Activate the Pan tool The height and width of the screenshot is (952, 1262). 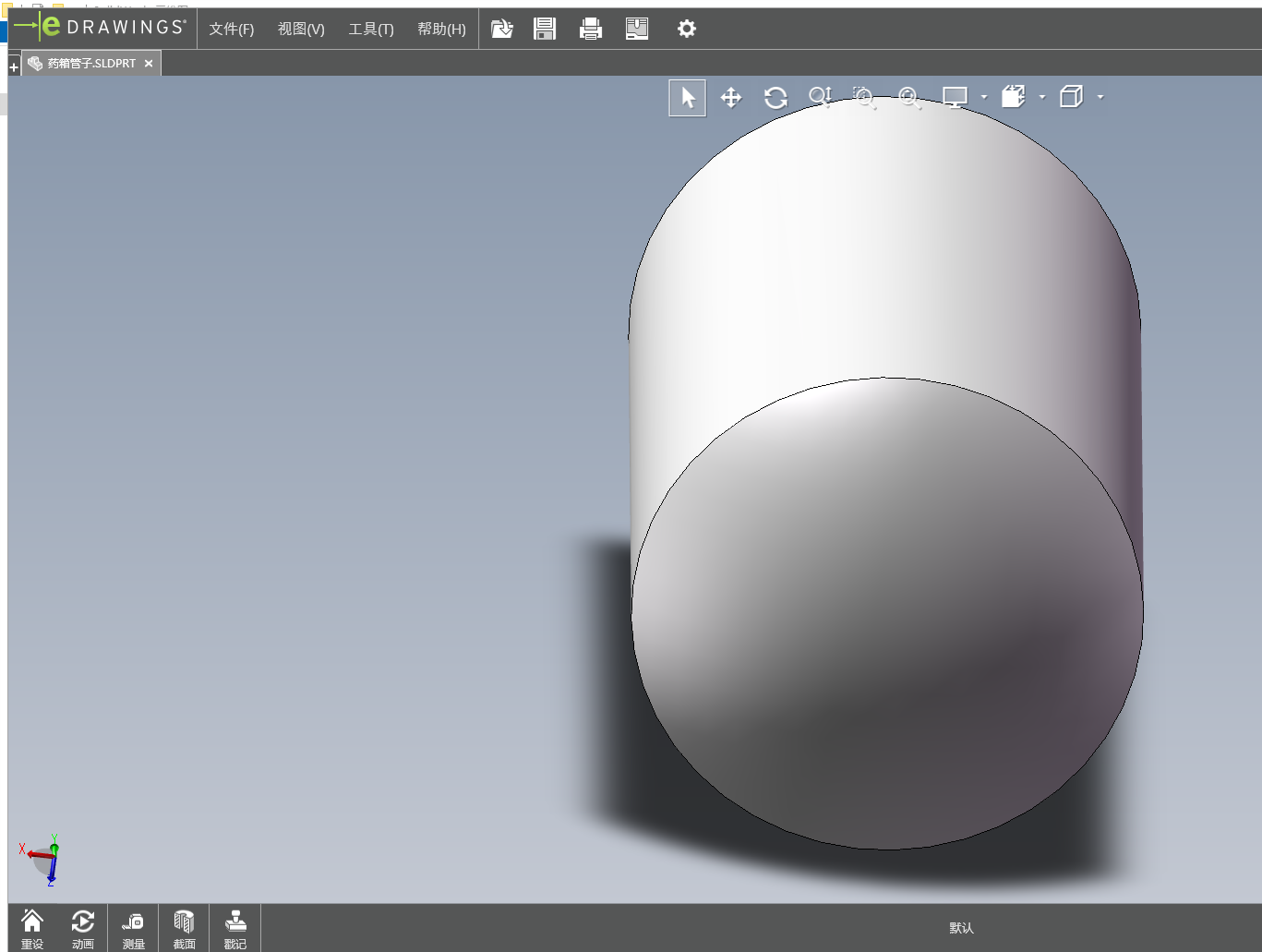pyautogui.click(x=731, y=98)
